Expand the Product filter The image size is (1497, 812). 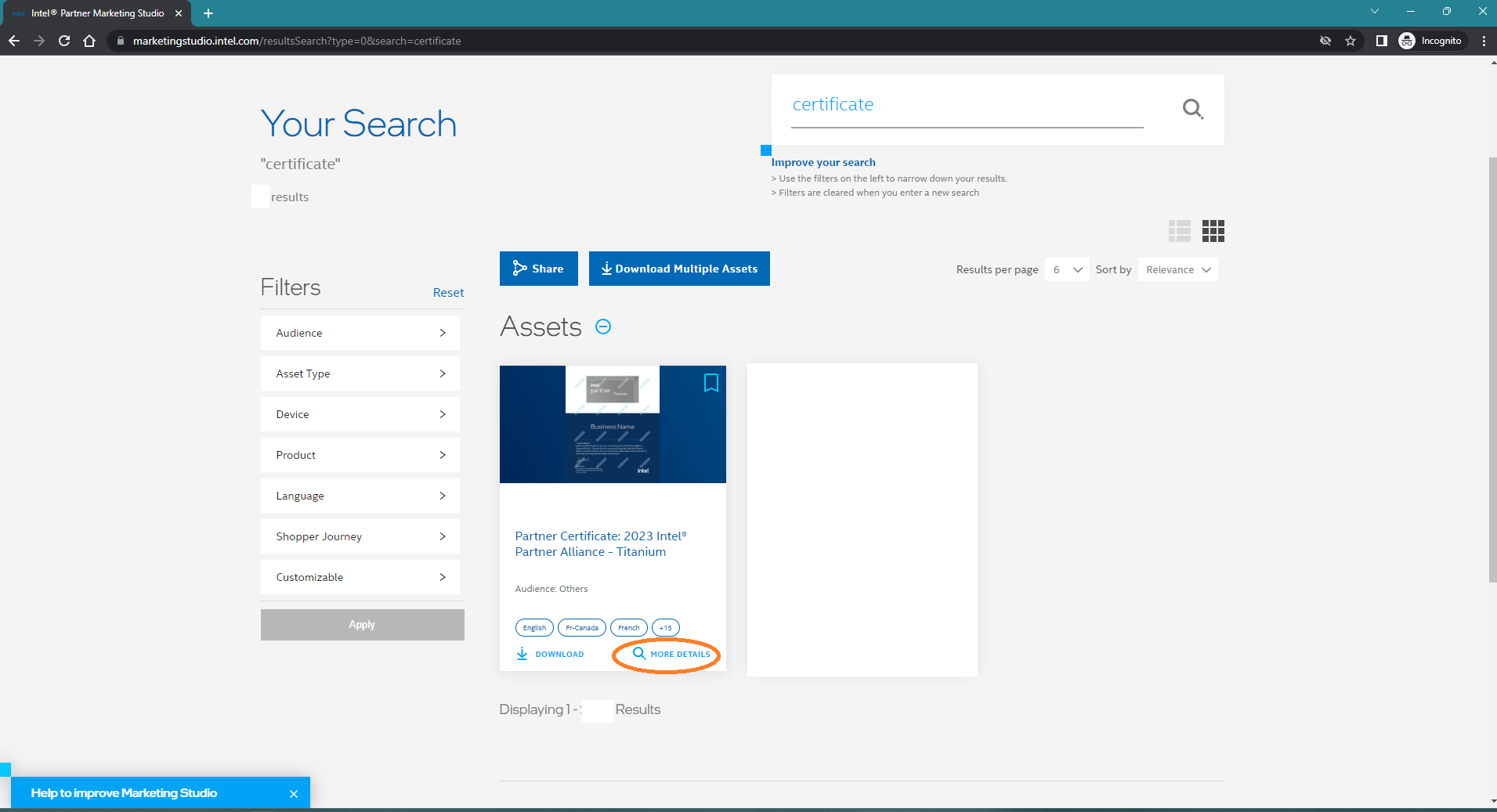click(360, 455)
